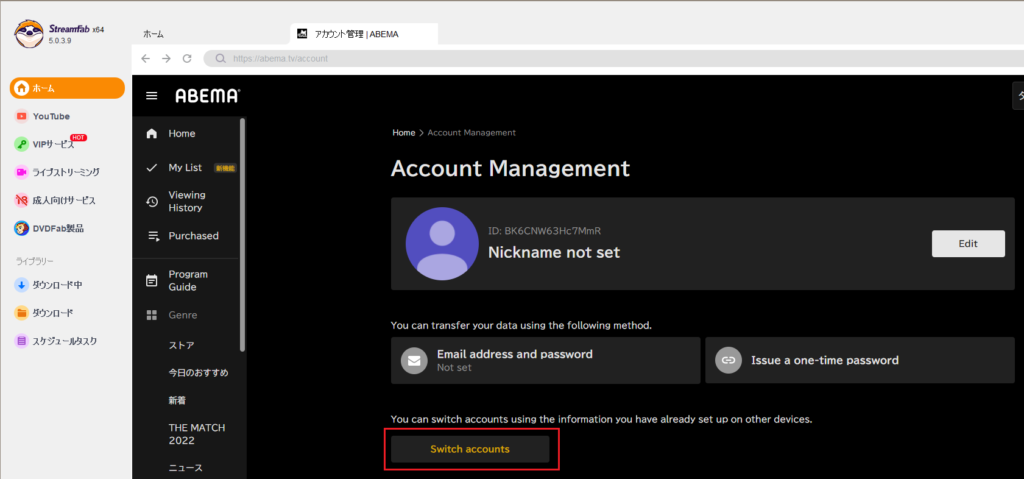Viewport: 1024px width, 479px height.
Task: Click Issue a one-time password
Action: tap(860, 360)
